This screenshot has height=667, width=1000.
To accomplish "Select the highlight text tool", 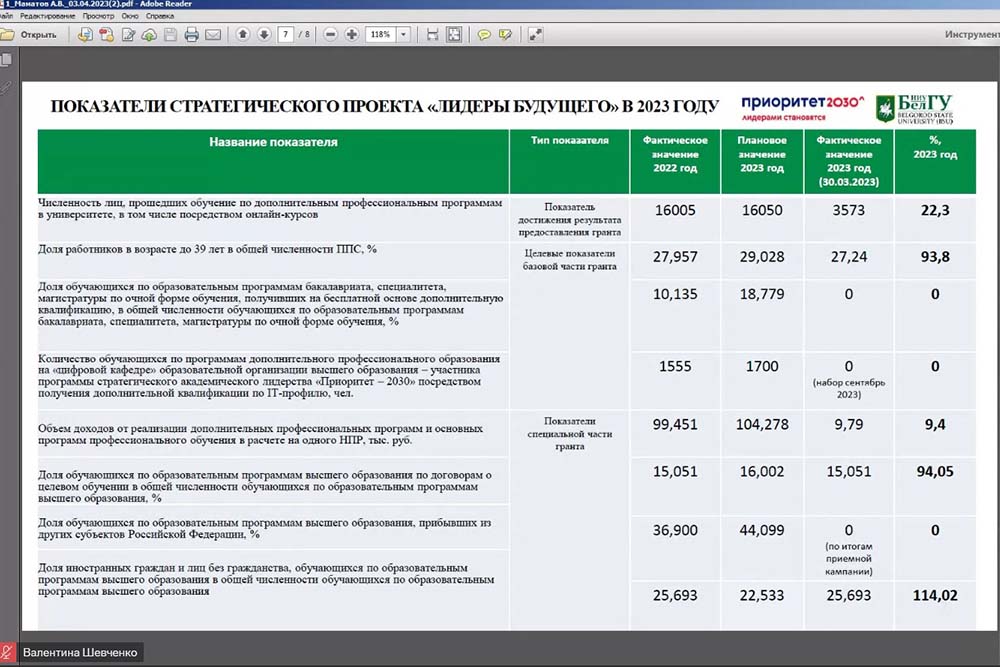I will (x=506, y=34).
